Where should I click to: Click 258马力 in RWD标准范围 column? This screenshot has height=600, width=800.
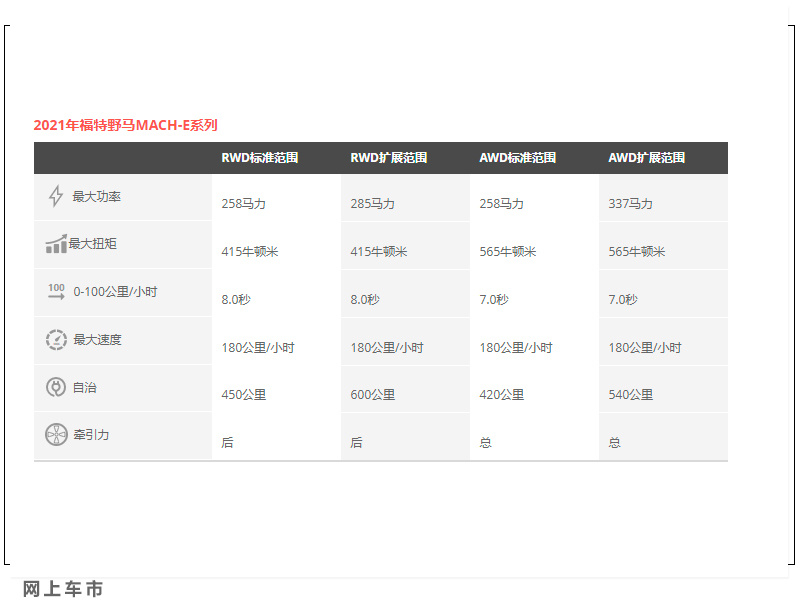[243, 204]
